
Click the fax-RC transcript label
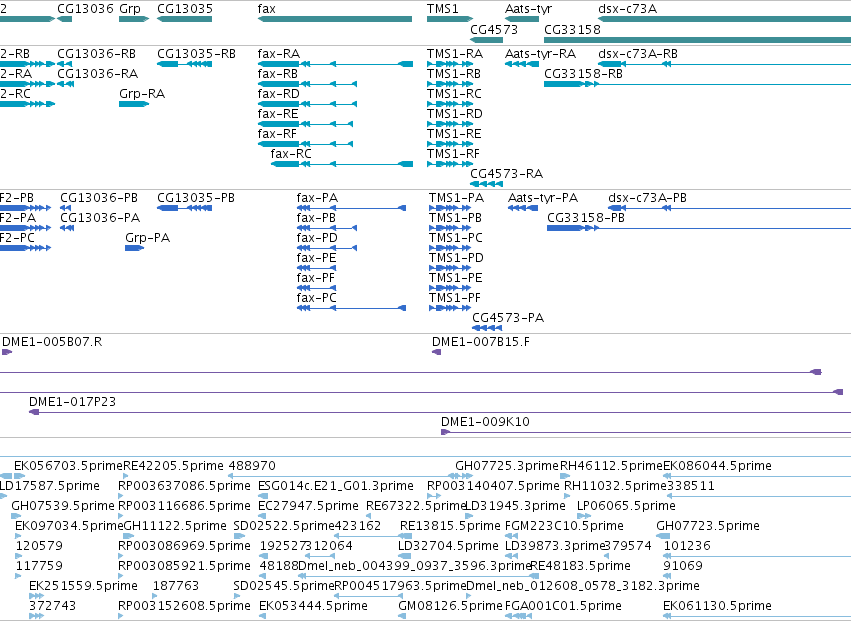[x=291, y=154]
